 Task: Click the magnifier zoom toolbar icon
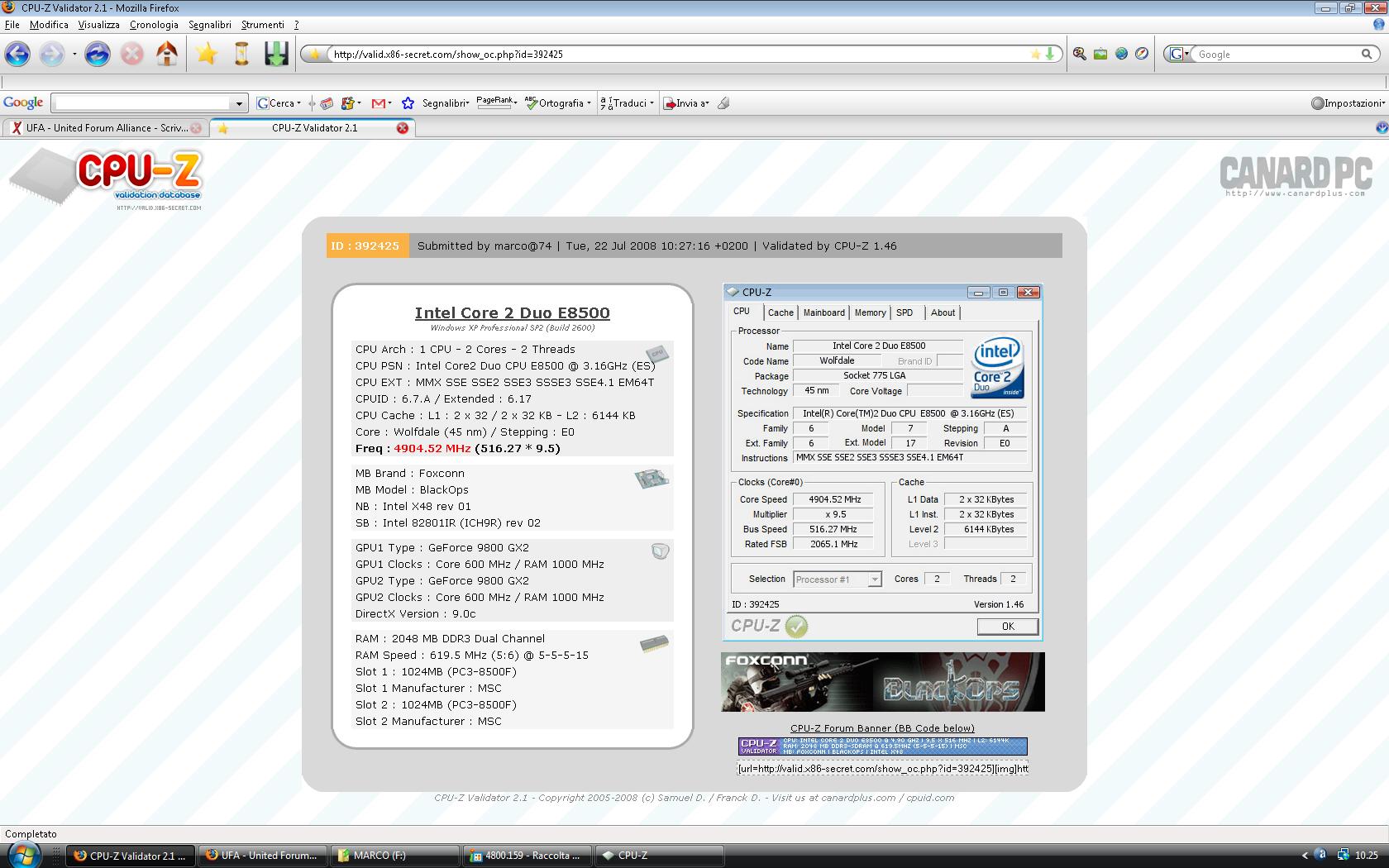(x=1080, y=55)
